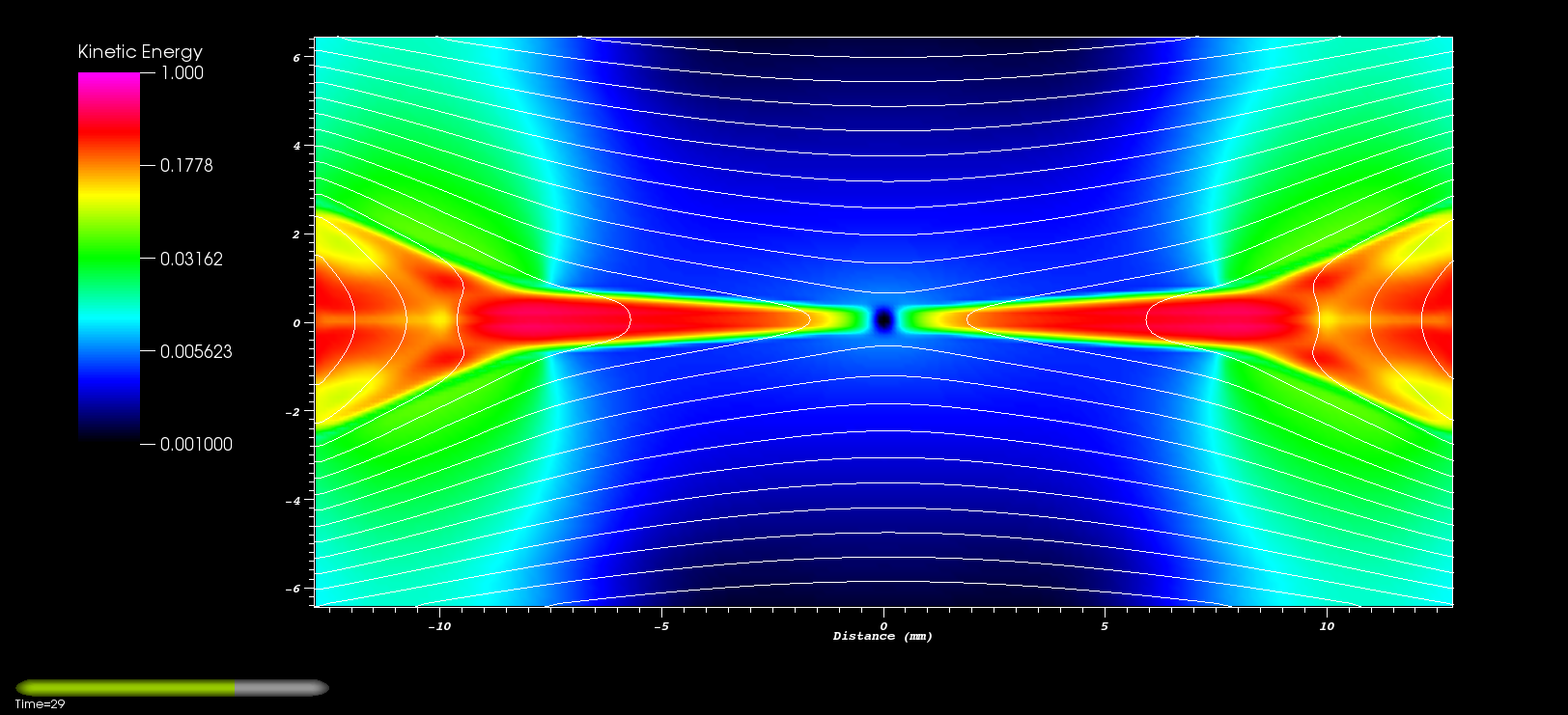Click the dark null point at plot center

point(883,319)
